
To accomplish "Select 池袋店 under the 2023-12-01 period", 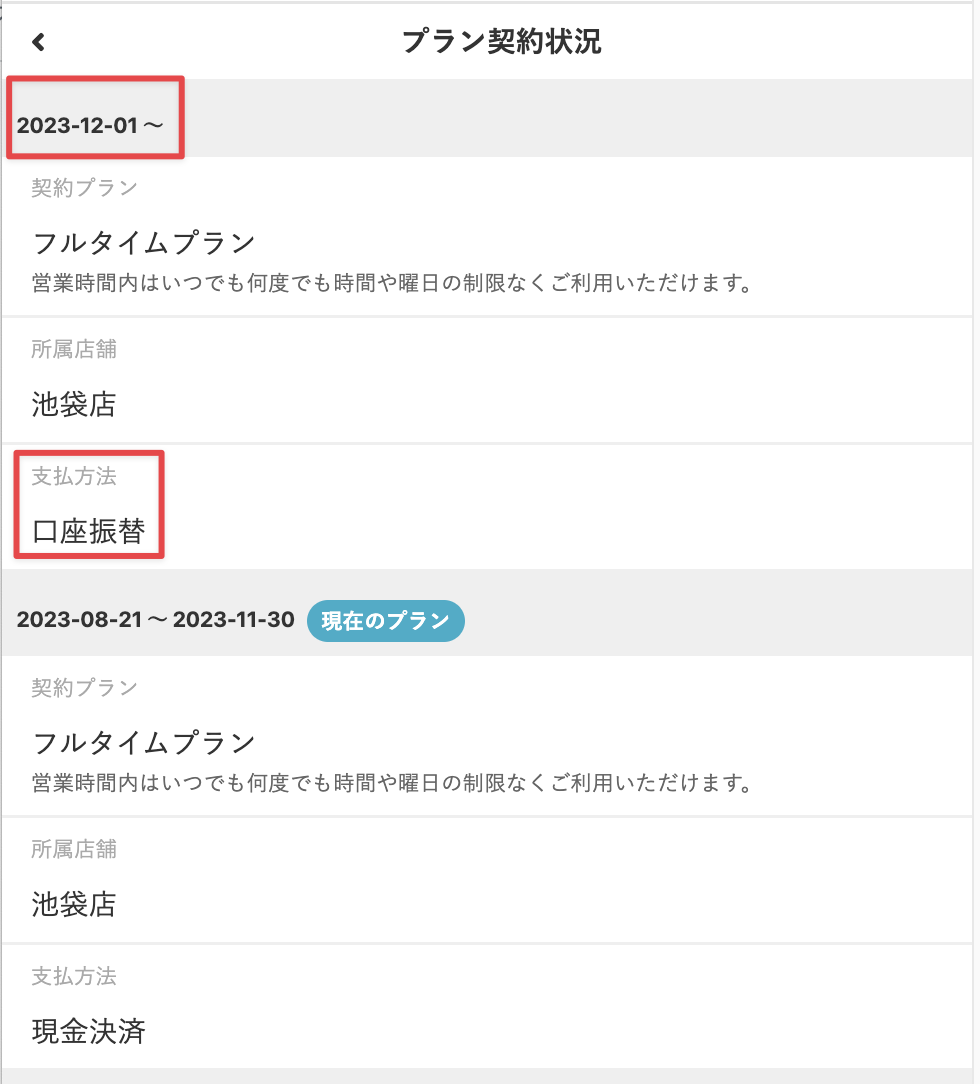I will 74,405.
